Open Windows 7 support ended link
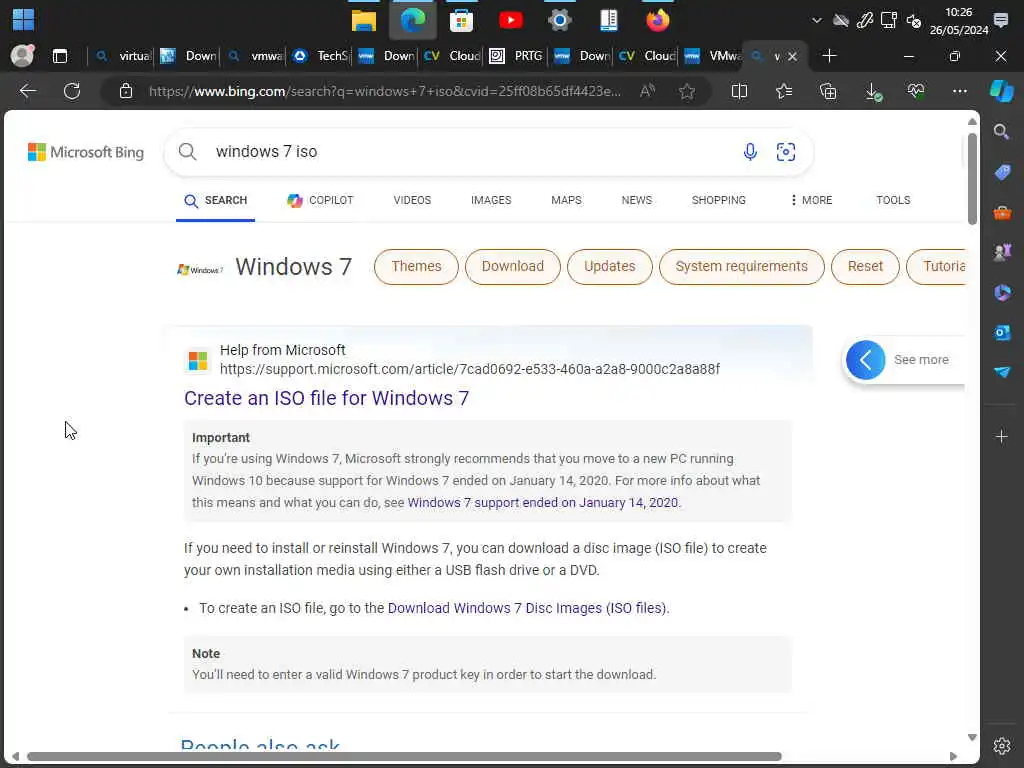This screenshot has width=1024, height=768. (x=543, y=503)
